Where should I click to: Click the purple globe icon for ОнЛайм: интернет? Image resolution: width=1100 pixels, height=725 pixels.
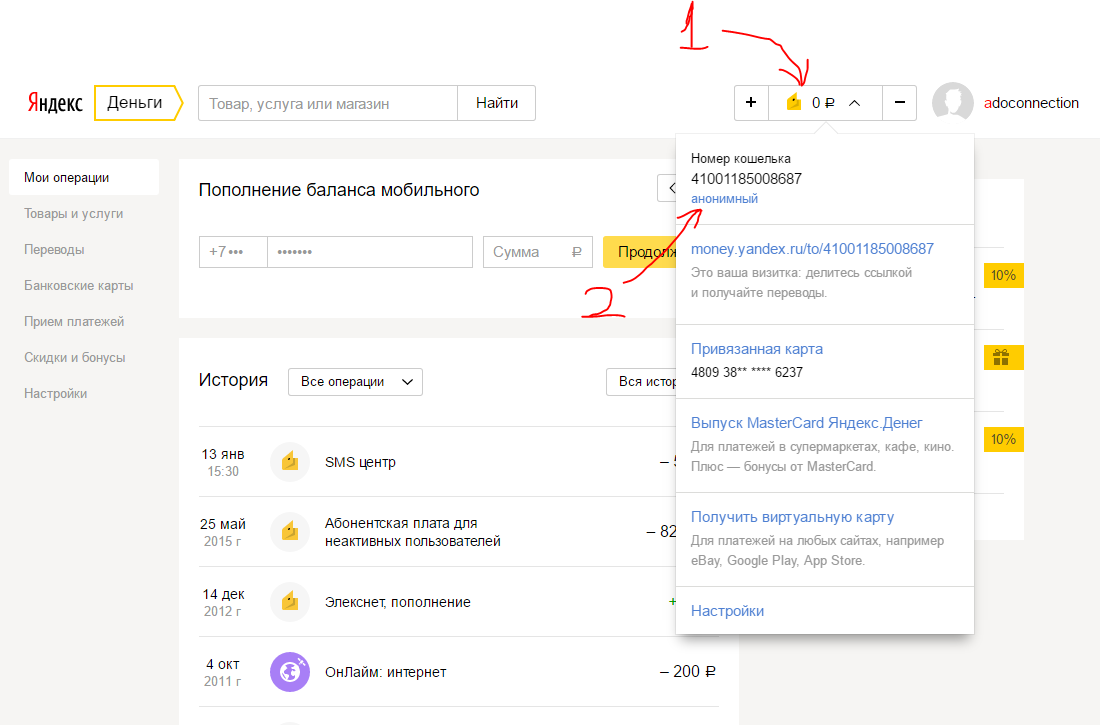click(x=290, y=672)
